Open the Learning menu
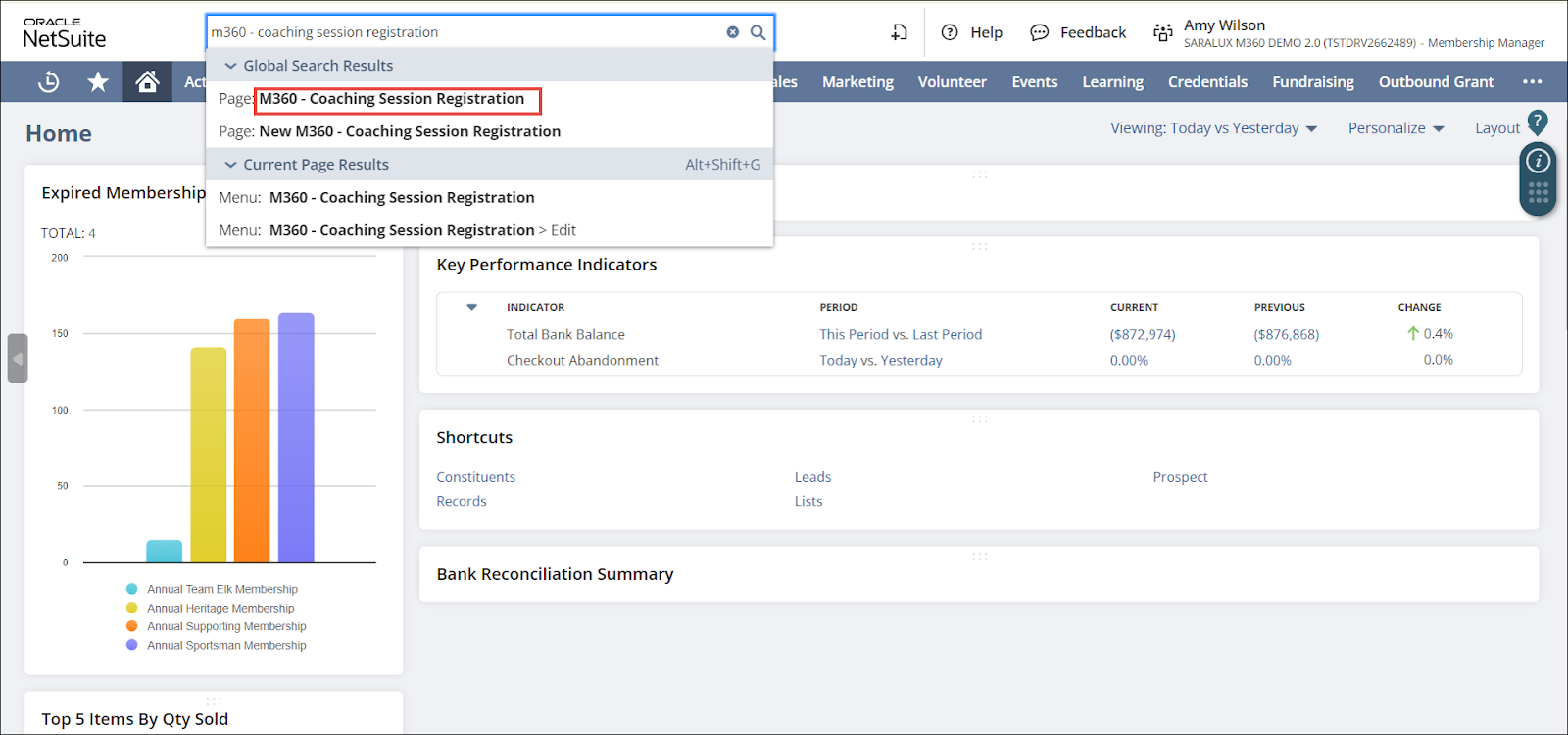This screenshot has height=735, width=1568. point(1112,82)
